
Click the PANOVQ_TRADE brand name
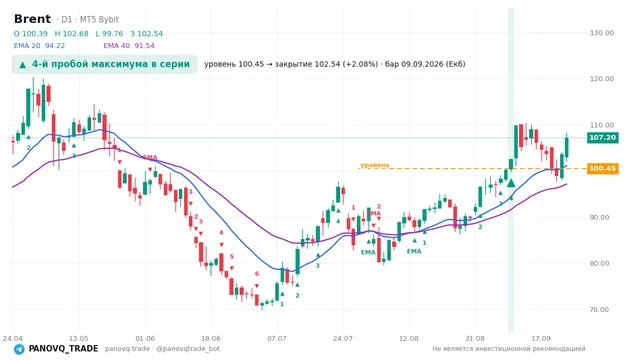tap(63, 349)
